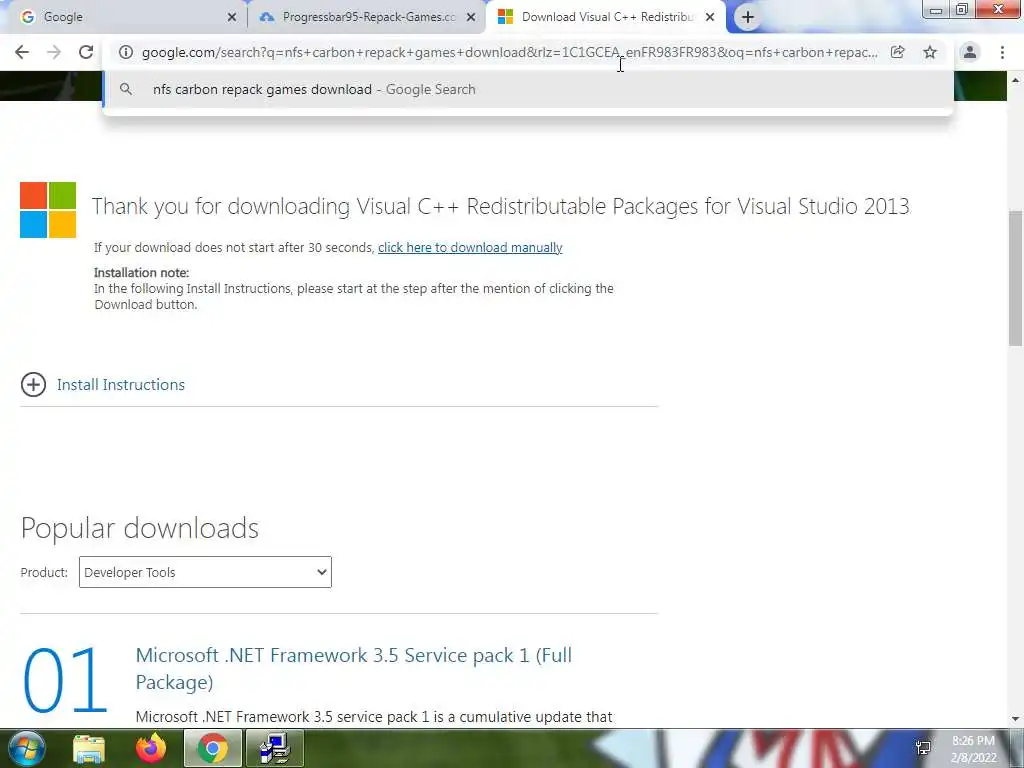
Task: View site information icon in address bar
Action: click(x=126, y=52)
